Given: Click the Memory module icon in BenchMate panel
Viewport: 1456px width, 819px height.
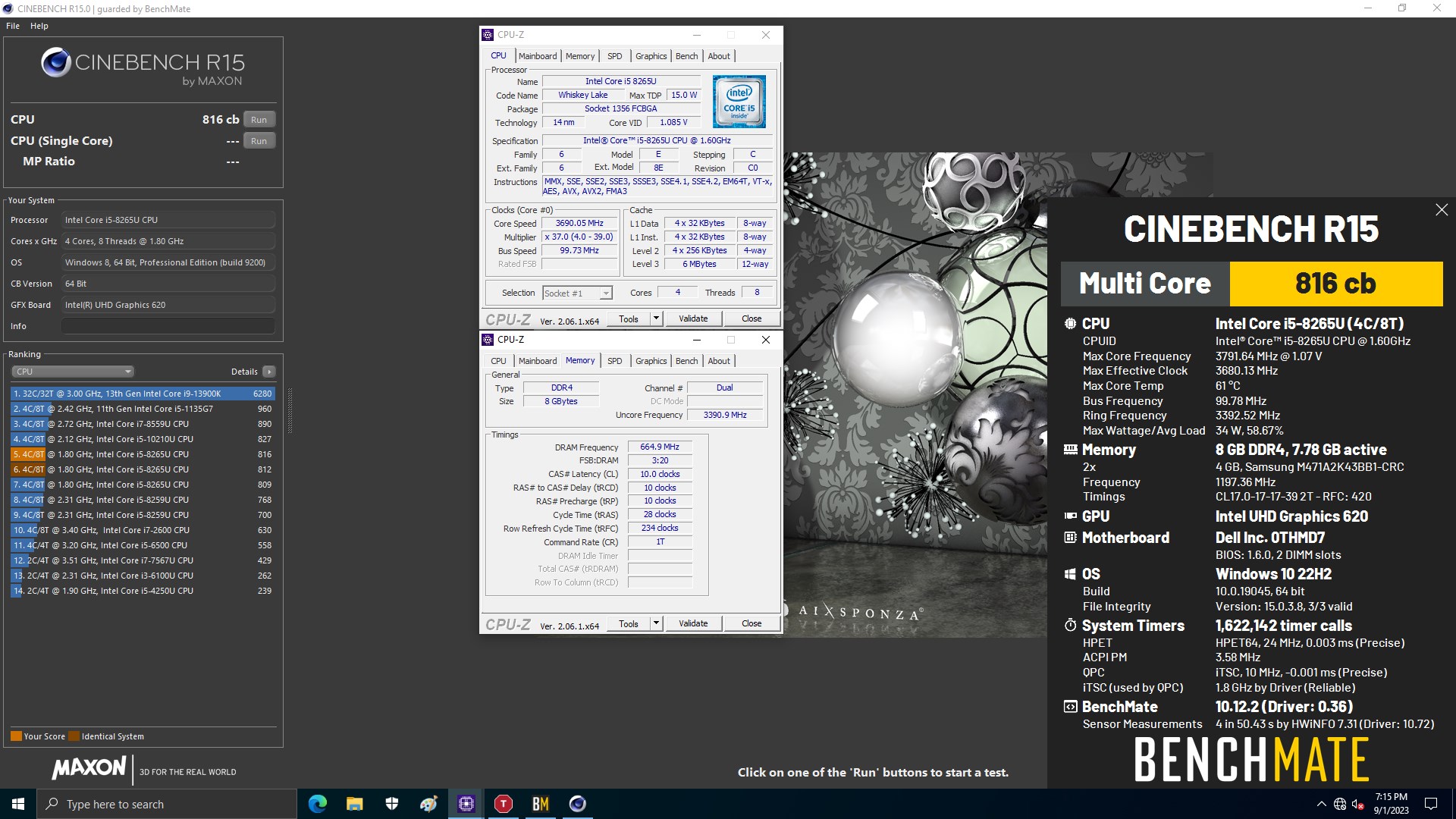Looking at the screenshot, I should tap(1070, 450).
